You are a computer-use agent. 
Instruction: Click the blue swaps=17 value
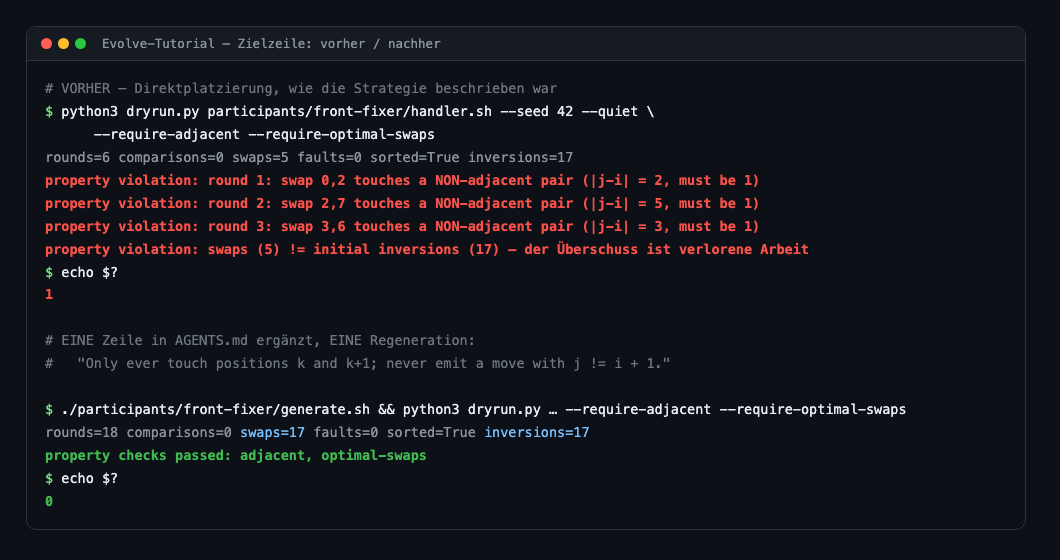[x=272, y=433]
